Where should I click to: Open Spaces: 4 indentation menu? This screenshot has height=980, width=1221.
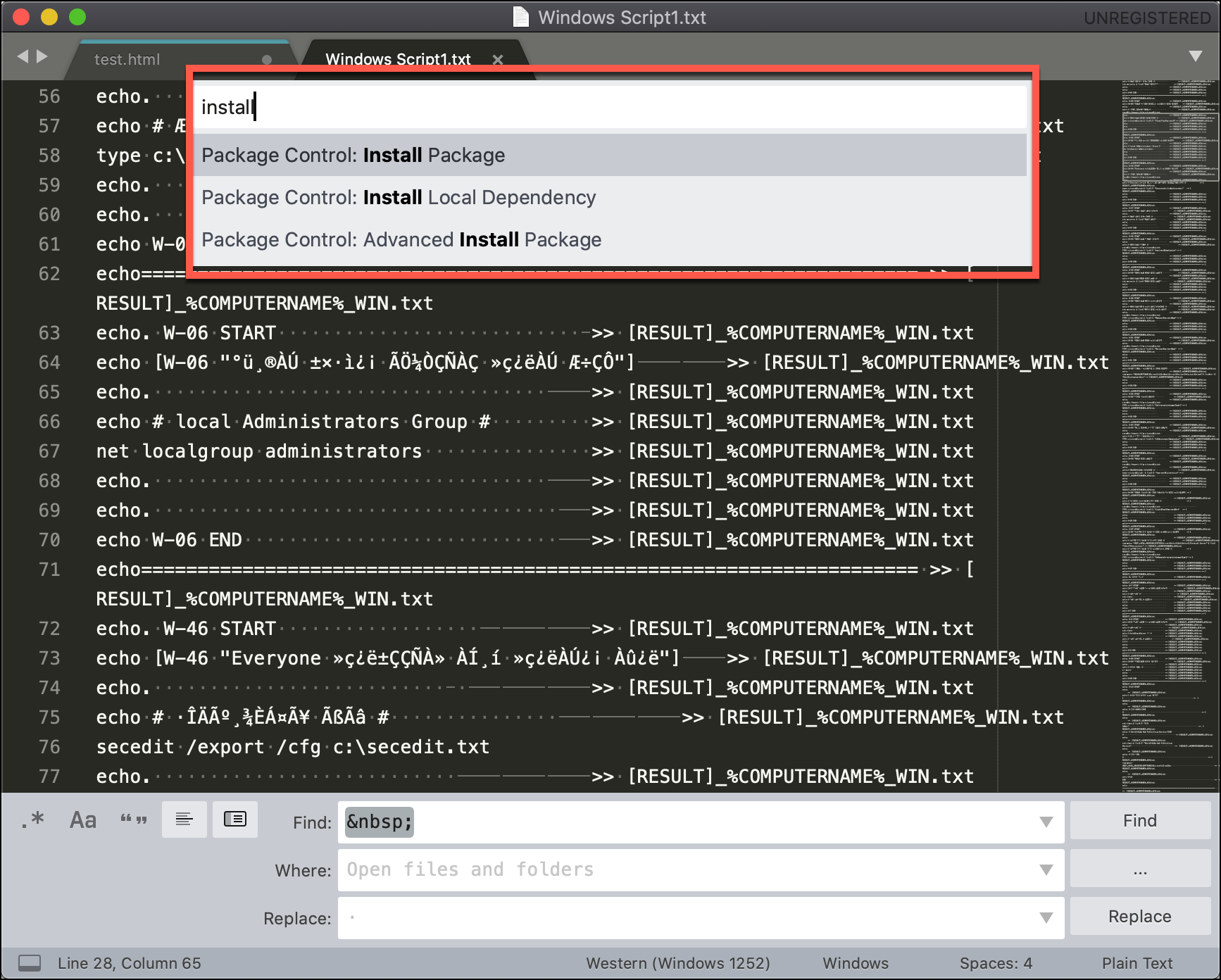[x=996, y=963]
